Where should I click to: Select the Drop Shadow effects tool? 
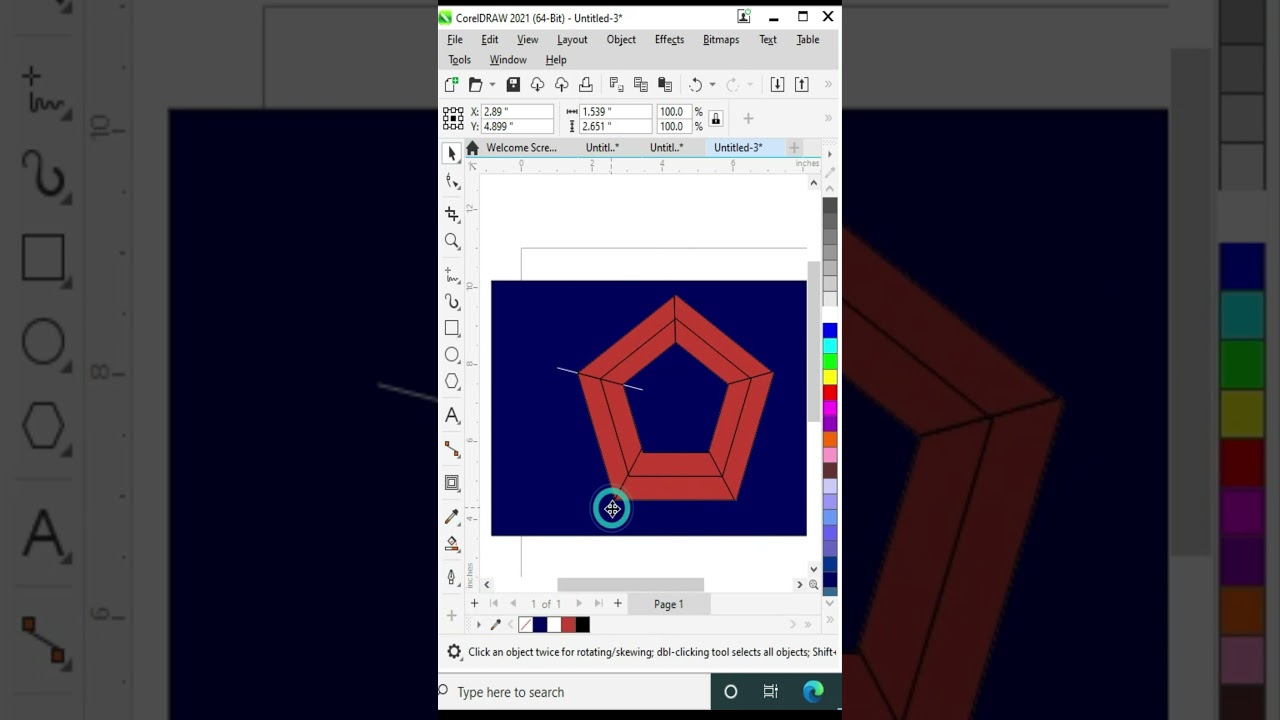point(452,483)
